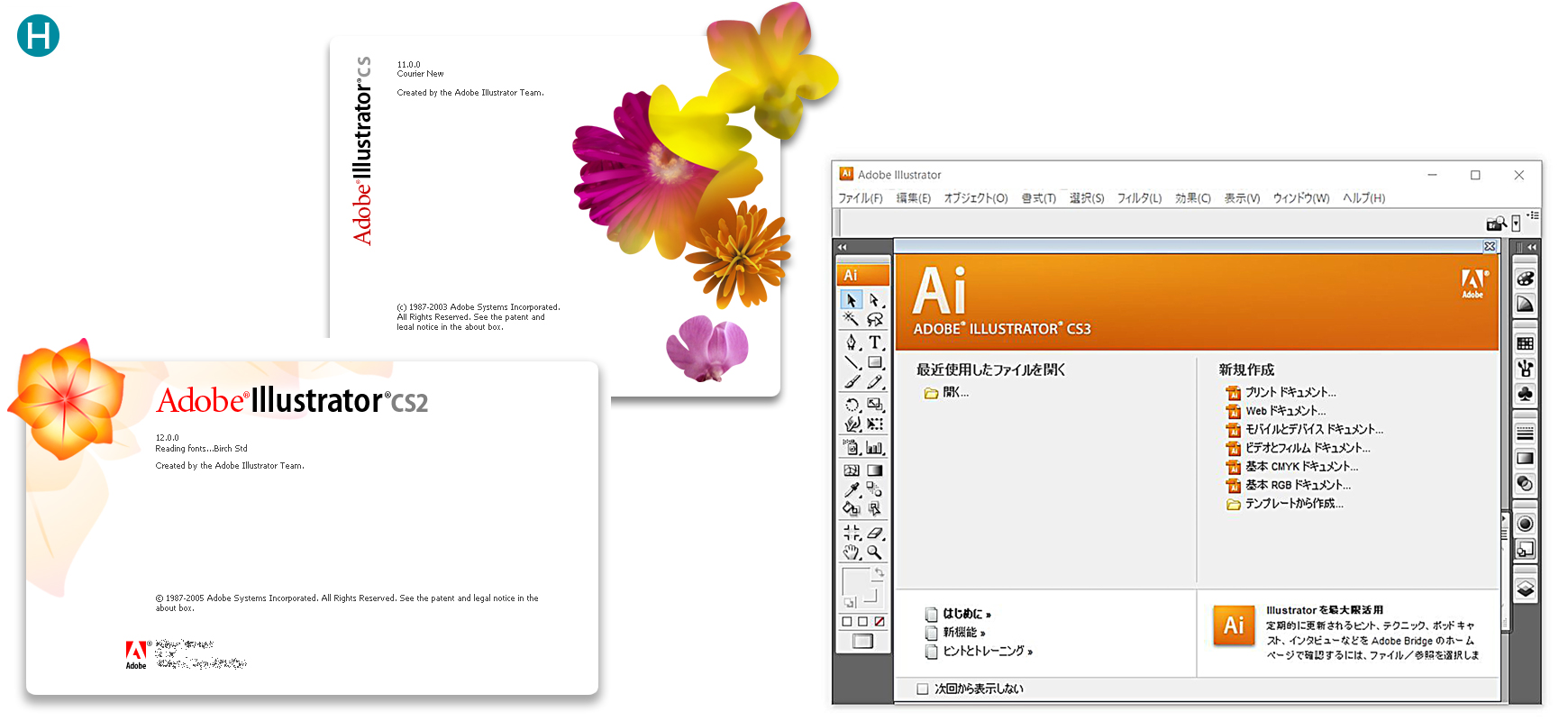Select the Line Segment tool
Image resolution: width=1568 pixels, height=721 pixels.
(x=852, y=362)
